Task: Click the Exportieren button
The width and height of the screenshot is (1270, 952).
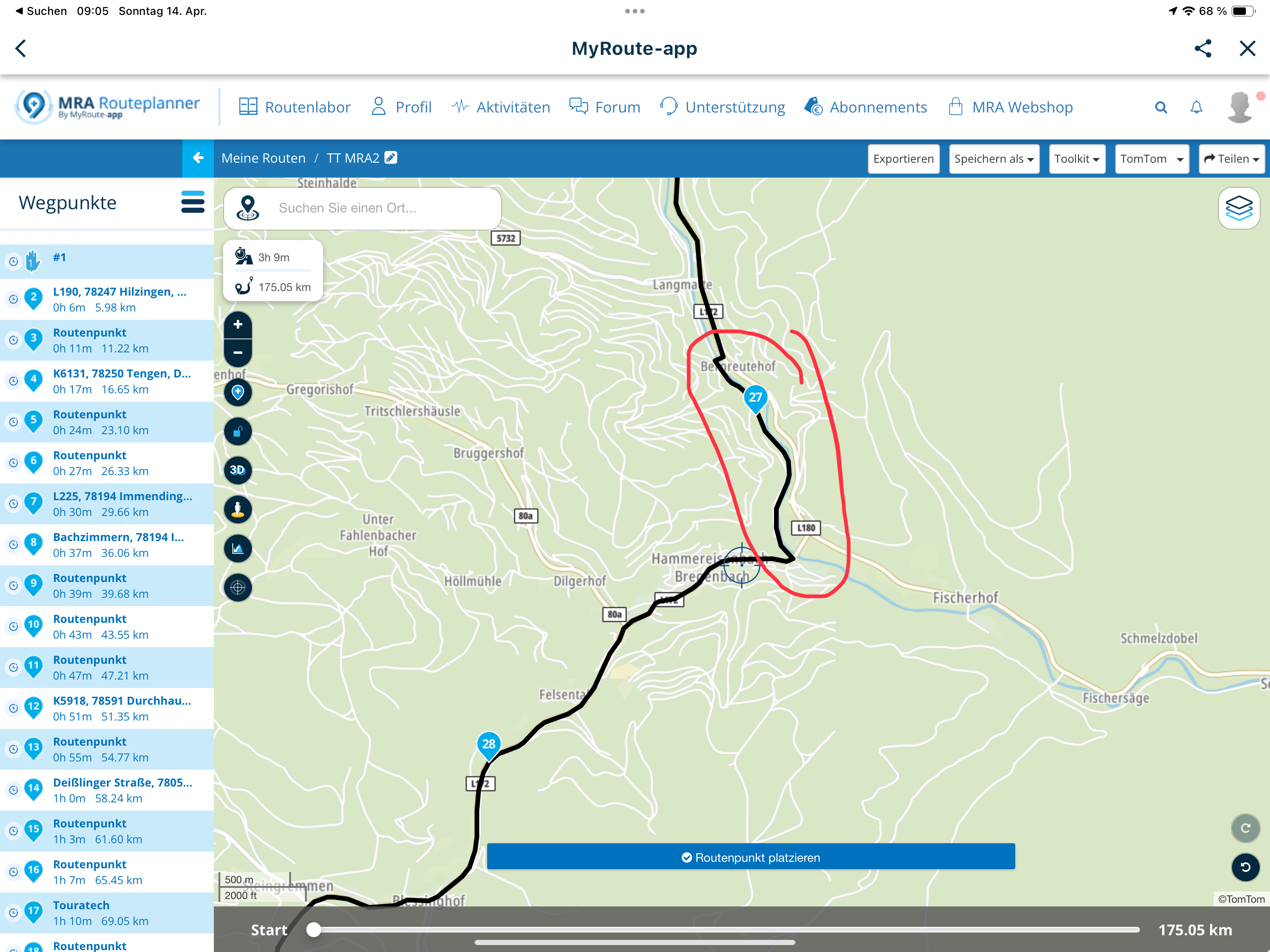Action: click(x=903, y=159)
